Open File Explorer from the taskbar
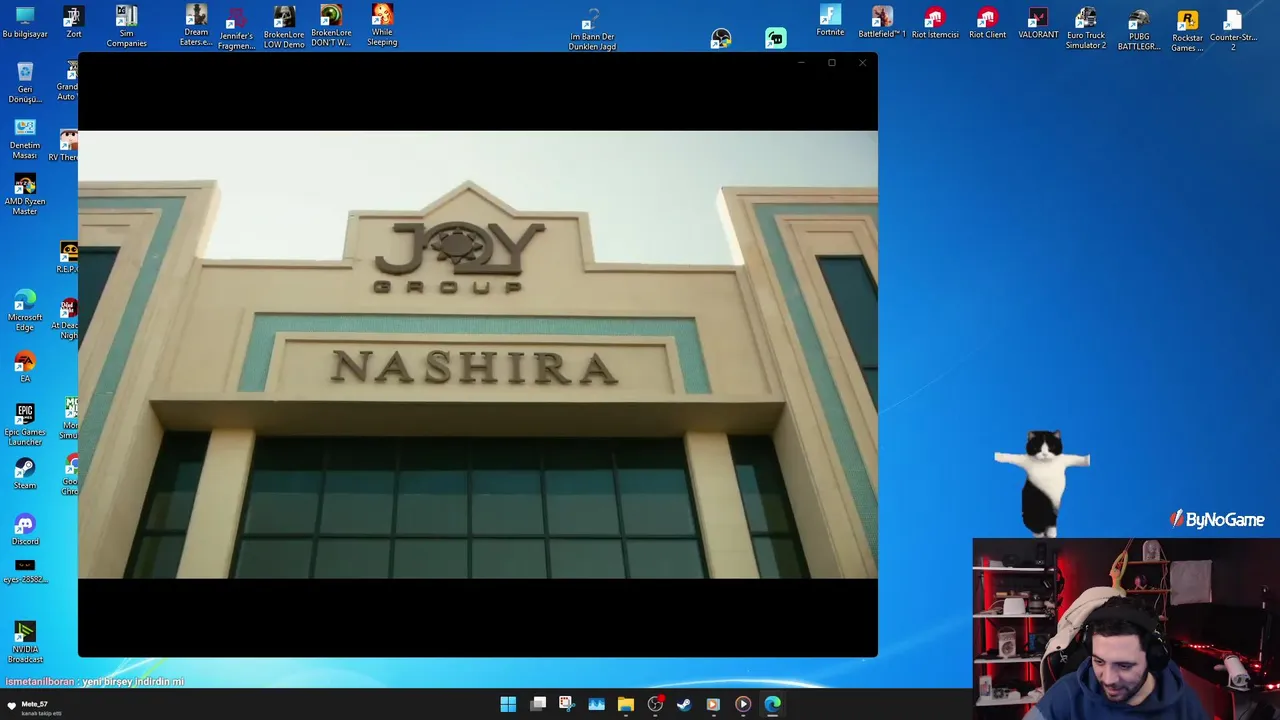 [625, 704]
